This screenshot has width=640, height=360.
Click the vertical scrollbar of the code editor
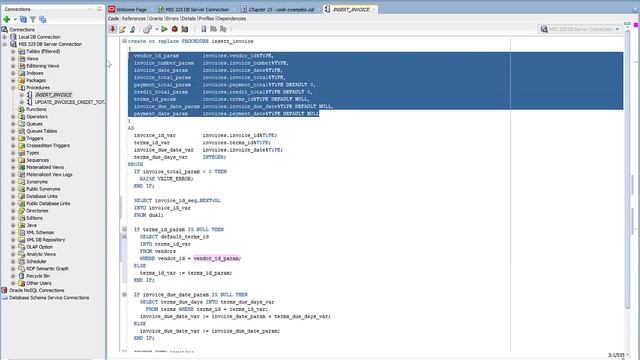[x=627, y=169]
